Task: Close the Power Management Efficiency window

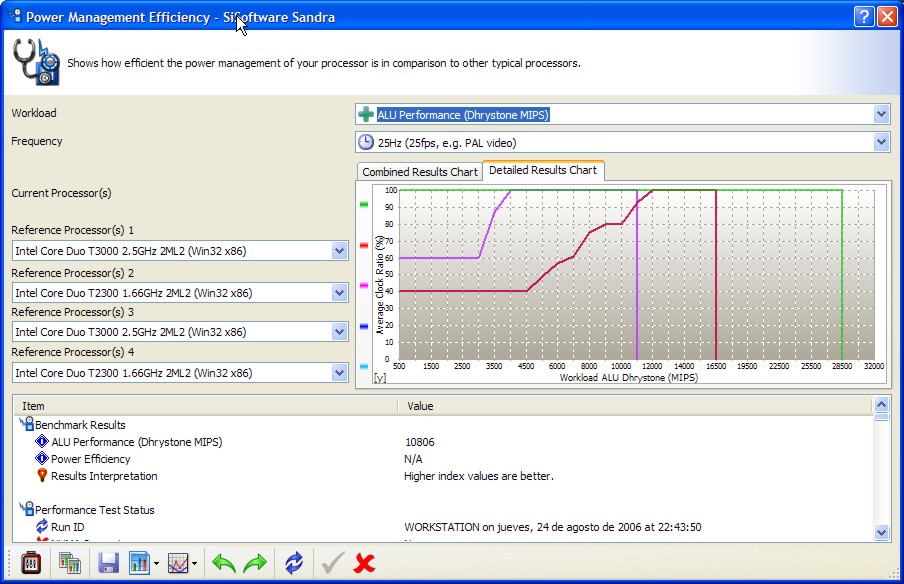Action: [887, 17]
